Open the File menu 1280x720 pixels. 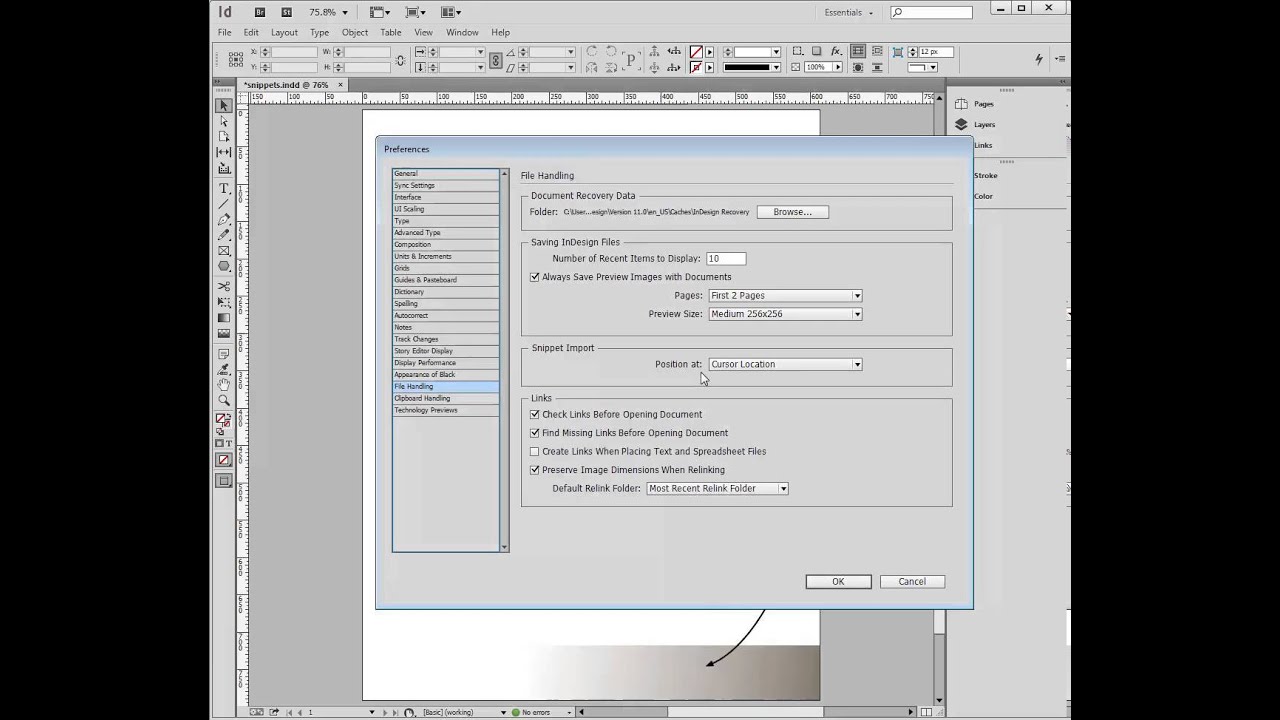(225, 33)
